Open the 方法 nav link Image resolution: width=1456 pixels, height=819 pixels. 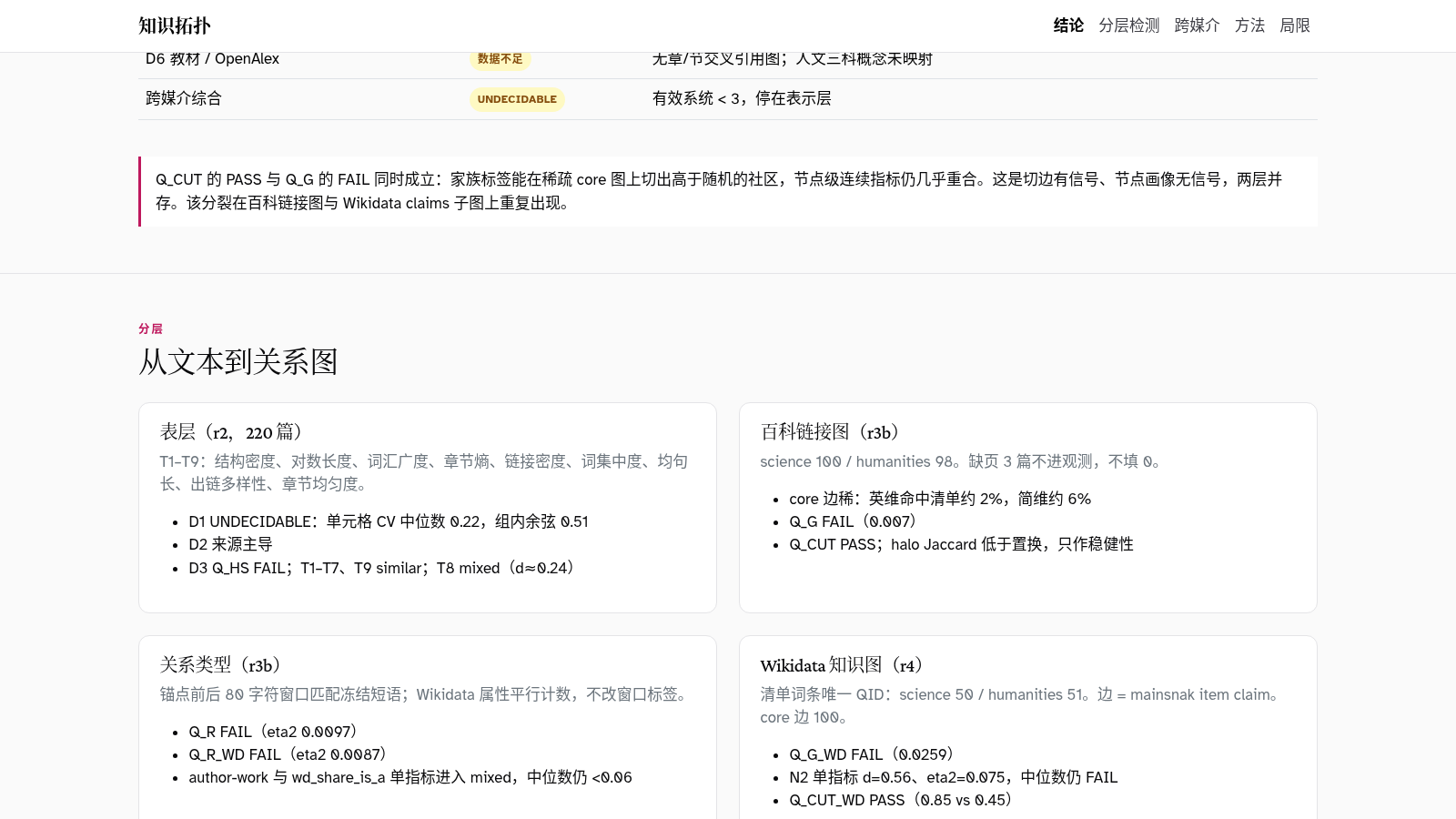[1249, 25]
